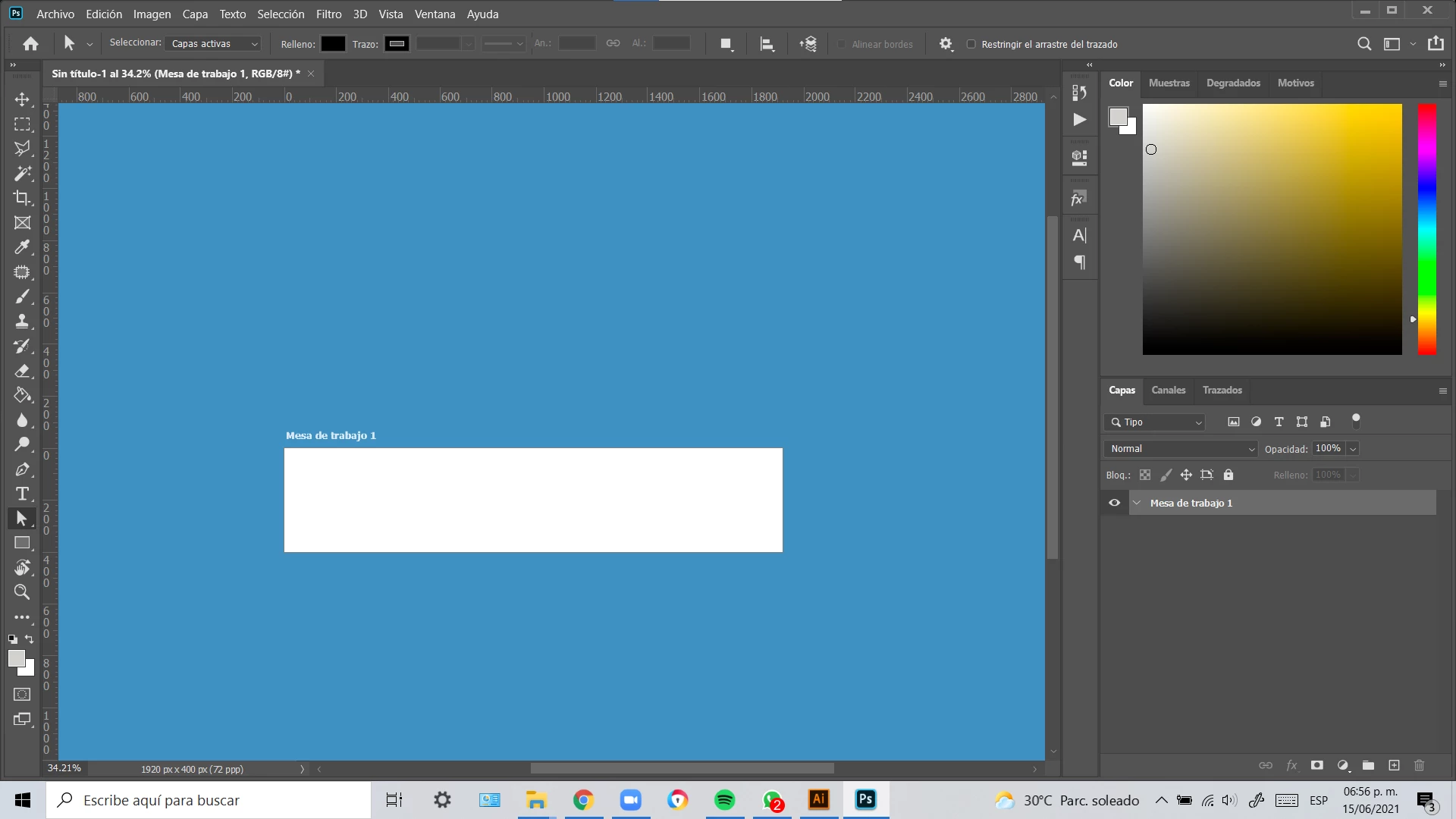The width and height of the screenshot is (1456, 819).
Task: Collapse the Mesa de trabajo 1 group
Action: point(1137,503)
